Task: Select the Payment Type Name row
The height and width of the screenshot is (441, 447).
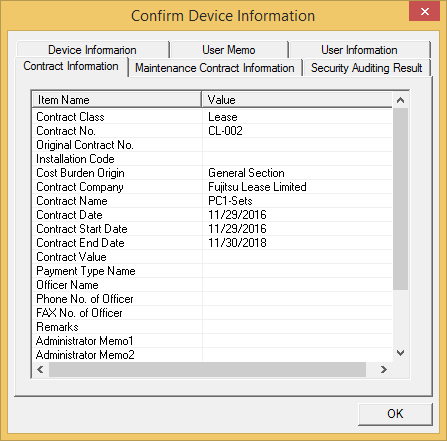Action: coord(212,271)
